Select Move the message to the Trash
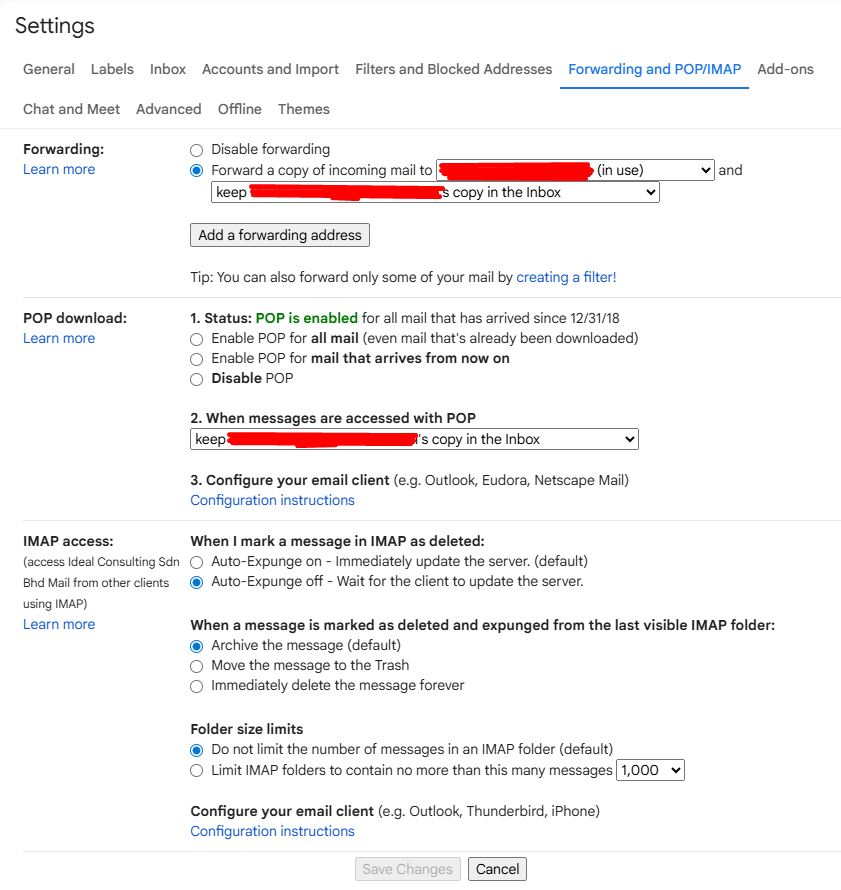The image size is (841, 890). click(x=197, y=666)
